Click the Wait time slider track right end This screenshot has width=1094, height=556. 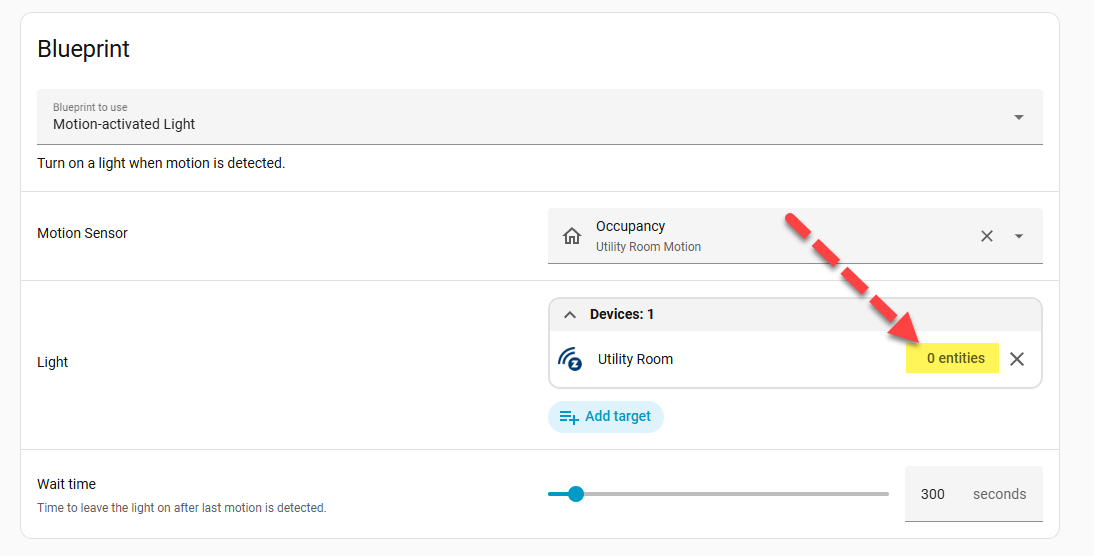[x=885, y=493]
